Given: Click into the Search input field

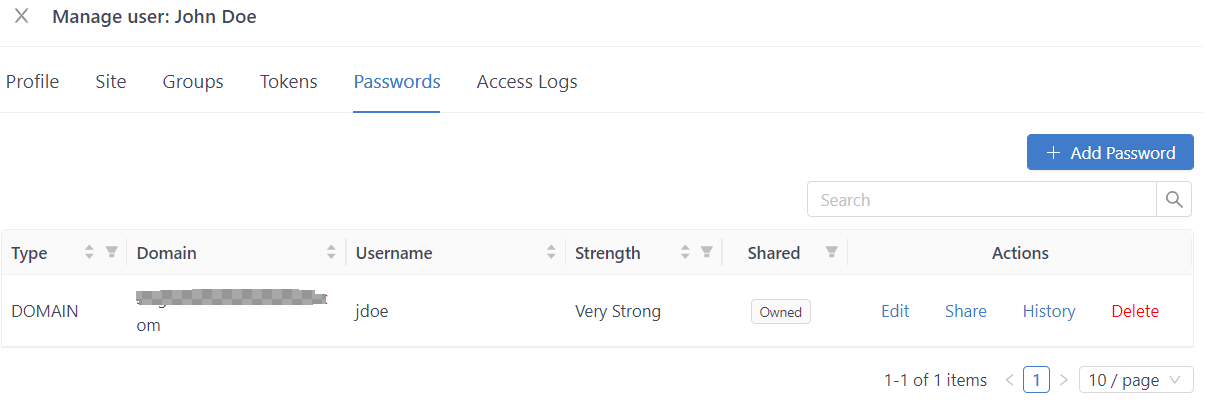Looking at the screenshot, I should click(x=981, y=199).
